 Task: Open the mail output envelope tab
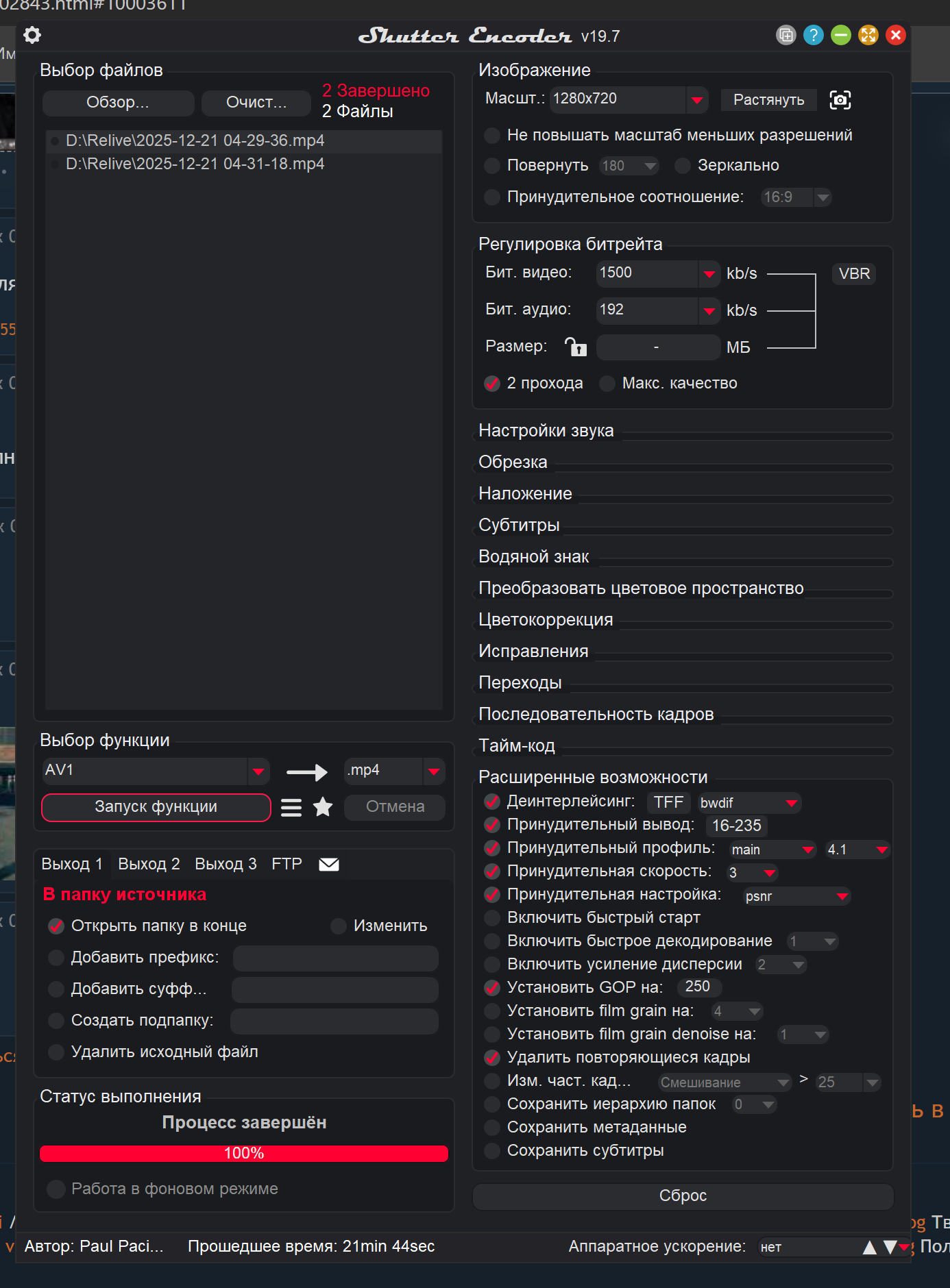329,865
